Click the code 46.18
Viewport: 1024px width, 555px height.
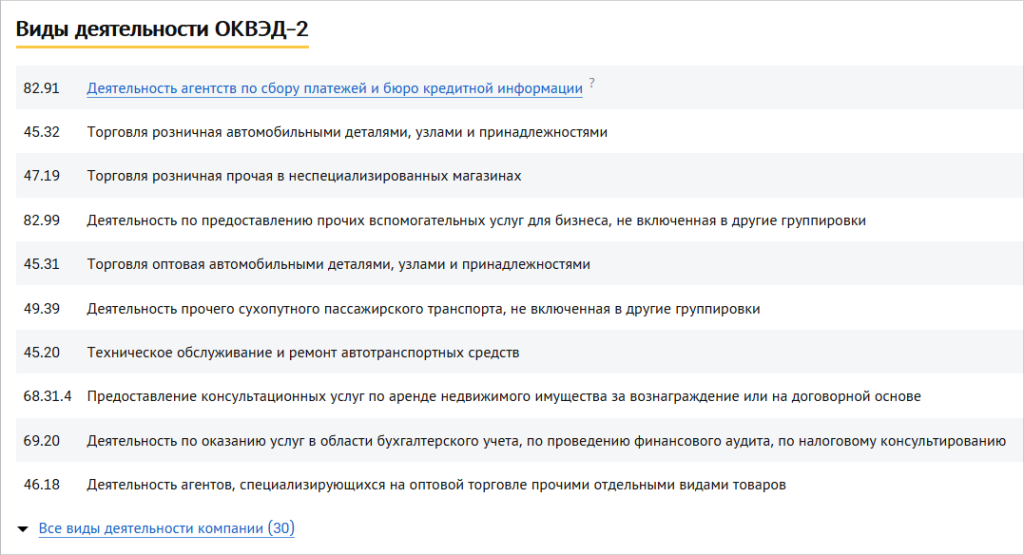point(42,485)
